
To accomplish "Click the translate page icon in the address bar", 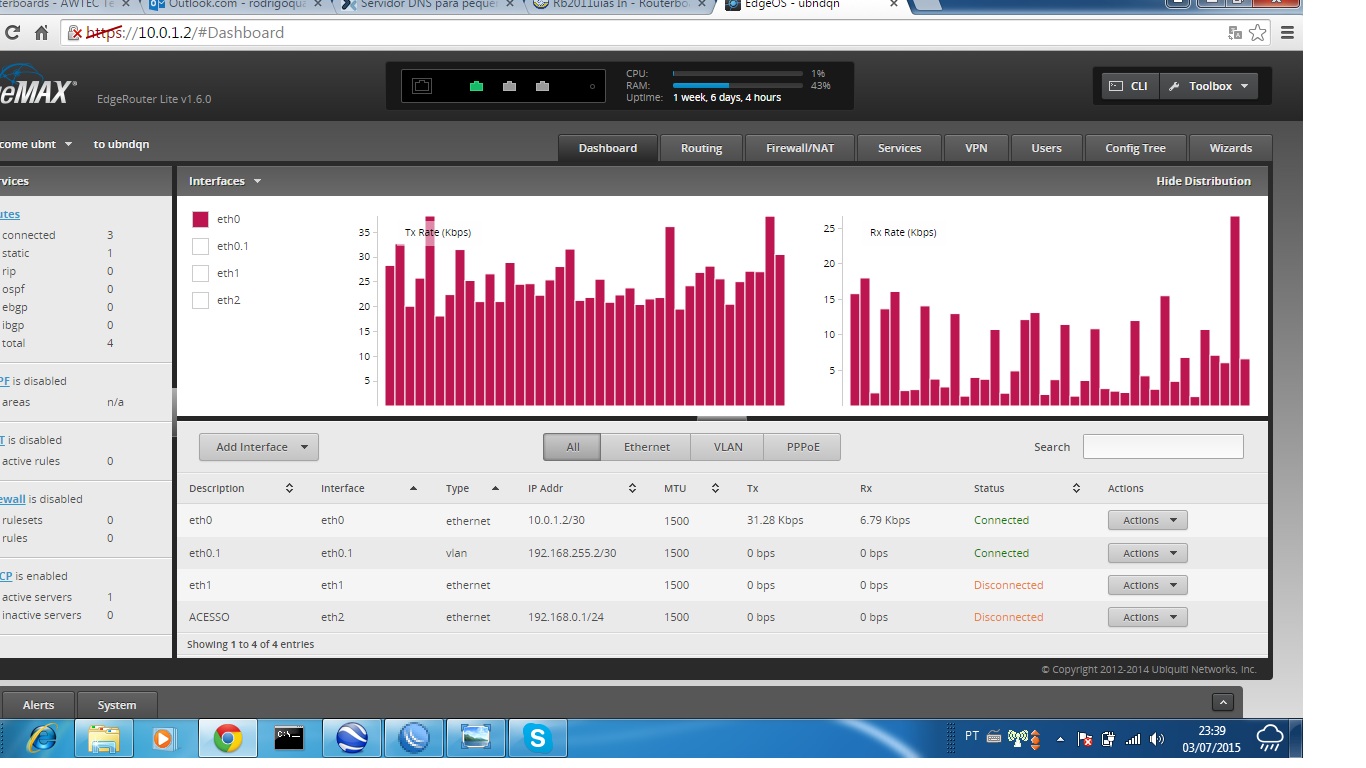I will 1235,33.
